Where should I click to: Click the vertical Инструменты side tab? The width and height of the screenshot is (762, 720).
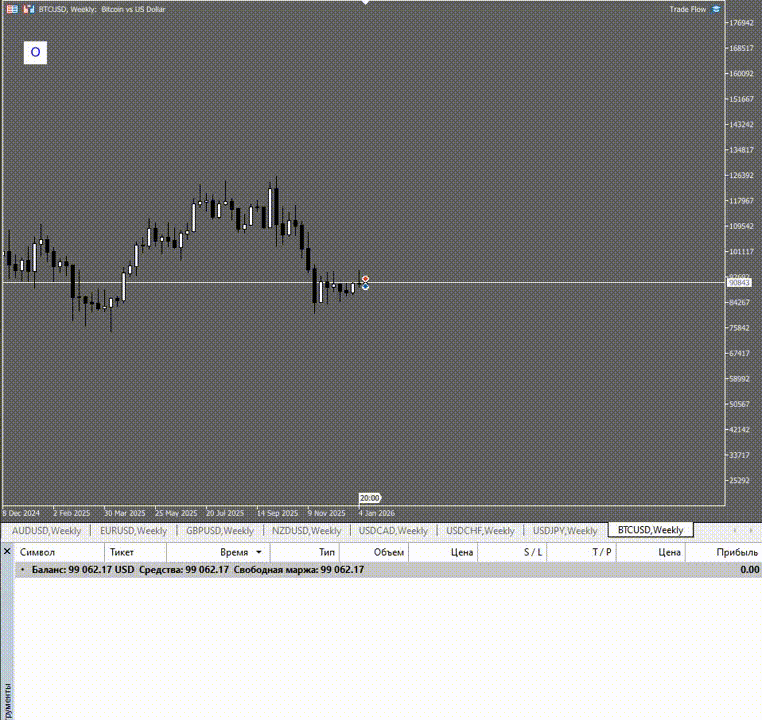[x=7, y=700]
